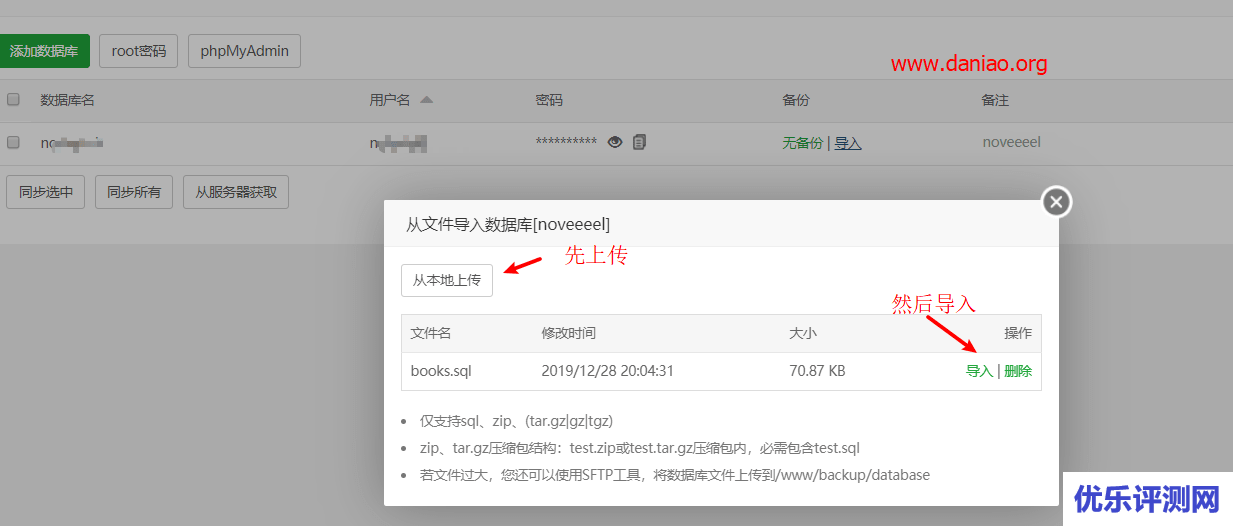Click the 无备份 link in backup column
Image resolution: width=1233 pixels, height=526 pixels.
point(802,143)
